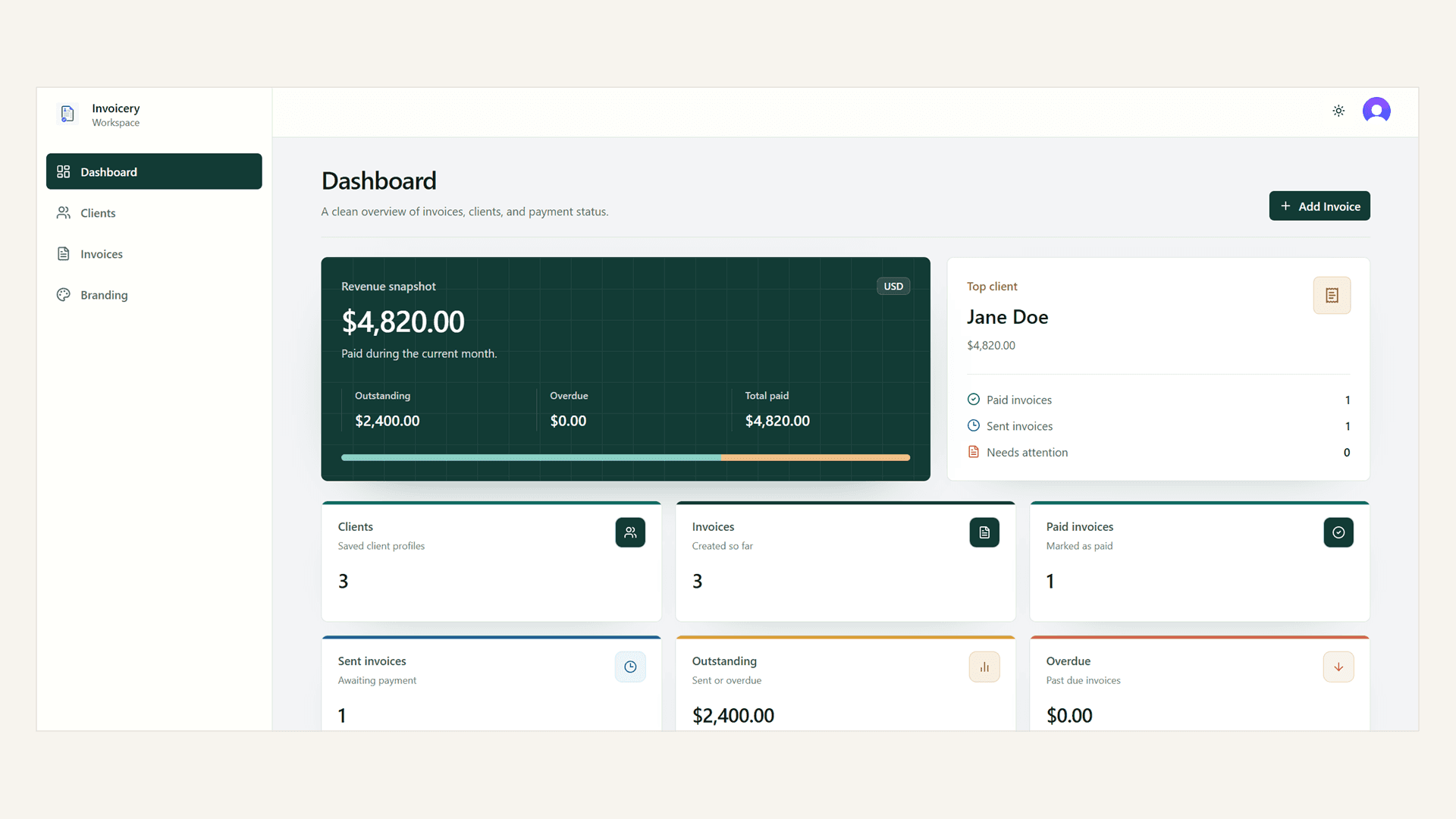
Task: Click the Paid invoices row in Top client
Action: pyautogui.click(x=1158, y=400)
